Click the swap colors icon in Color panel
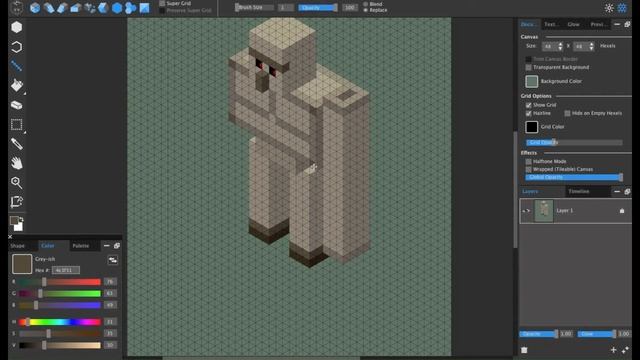The height and width of the screenshot is (360, 640). (113, 260)
